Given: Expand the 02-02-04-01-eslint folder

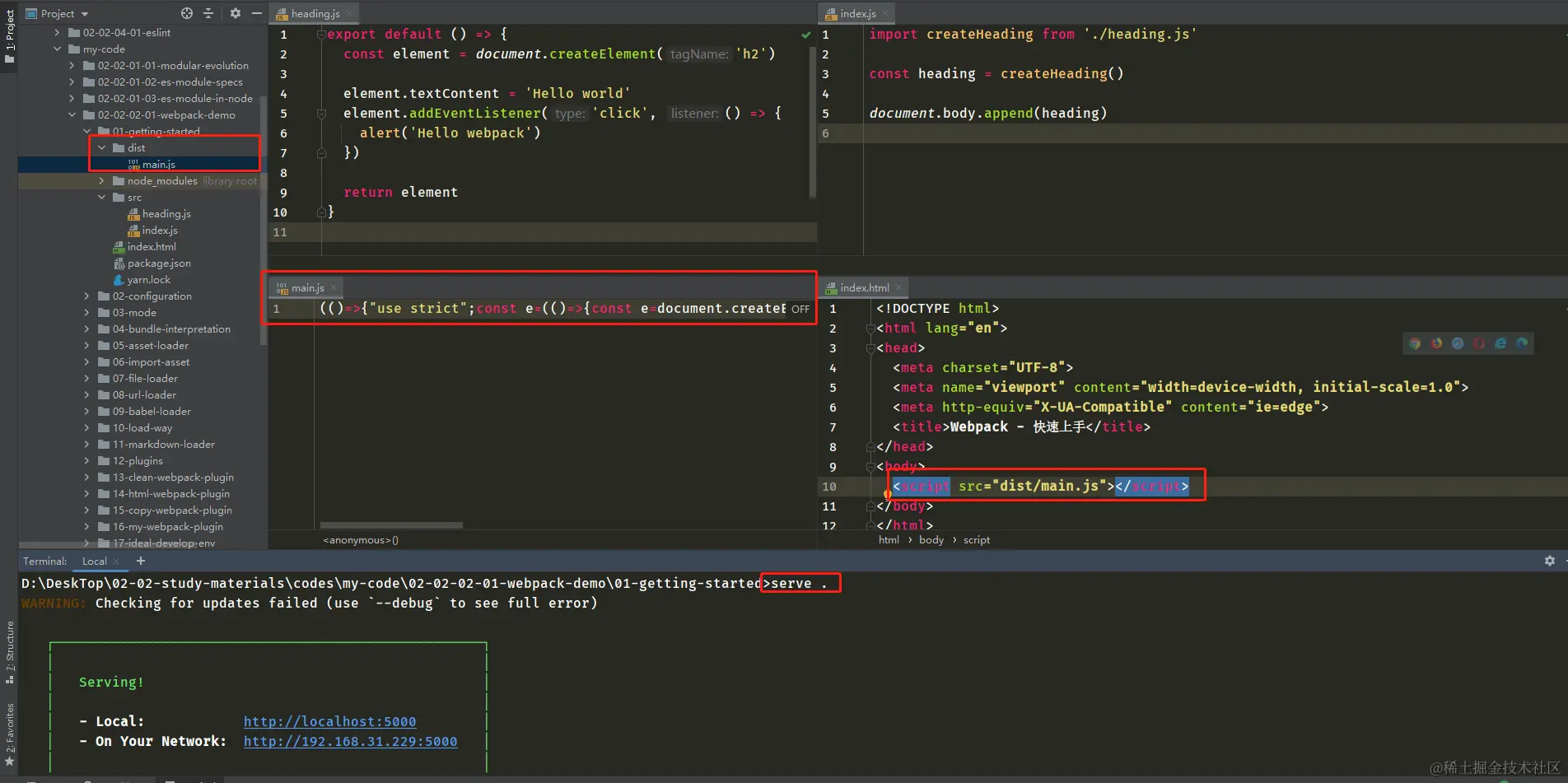Looking at the screenshot, I should pyautogui.click(x=58, y=33).
